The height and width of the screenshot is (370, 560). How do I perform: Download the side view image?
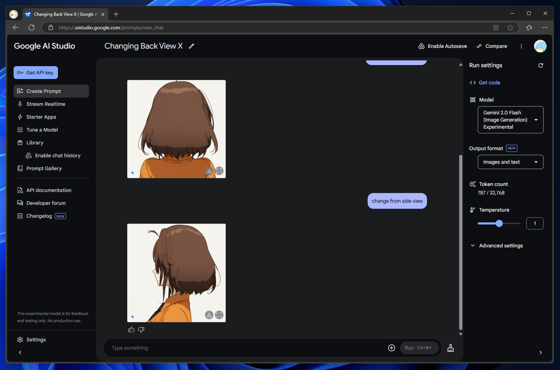[x=209, y=315]
